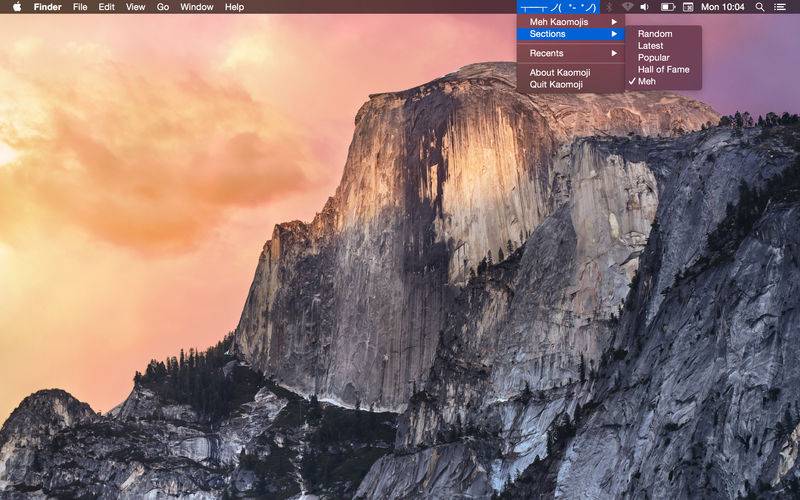Image resolution: width=800 pixels, height=500 pixels.
Task: Click the Mon 10:04 clock
Action: click(x=722, y=7)
